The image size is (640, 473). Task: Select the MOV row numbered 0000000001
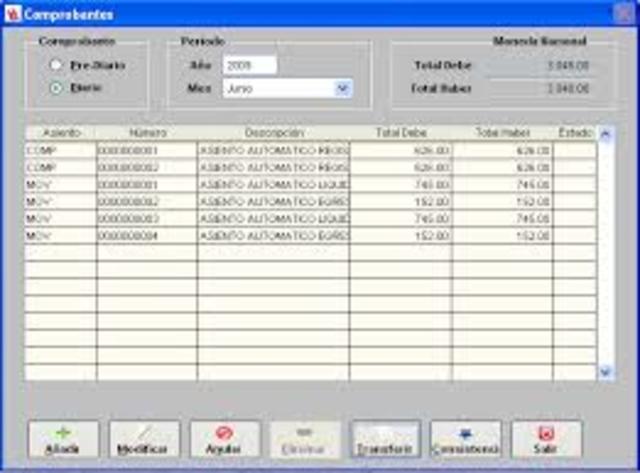[x=311, y=185]
